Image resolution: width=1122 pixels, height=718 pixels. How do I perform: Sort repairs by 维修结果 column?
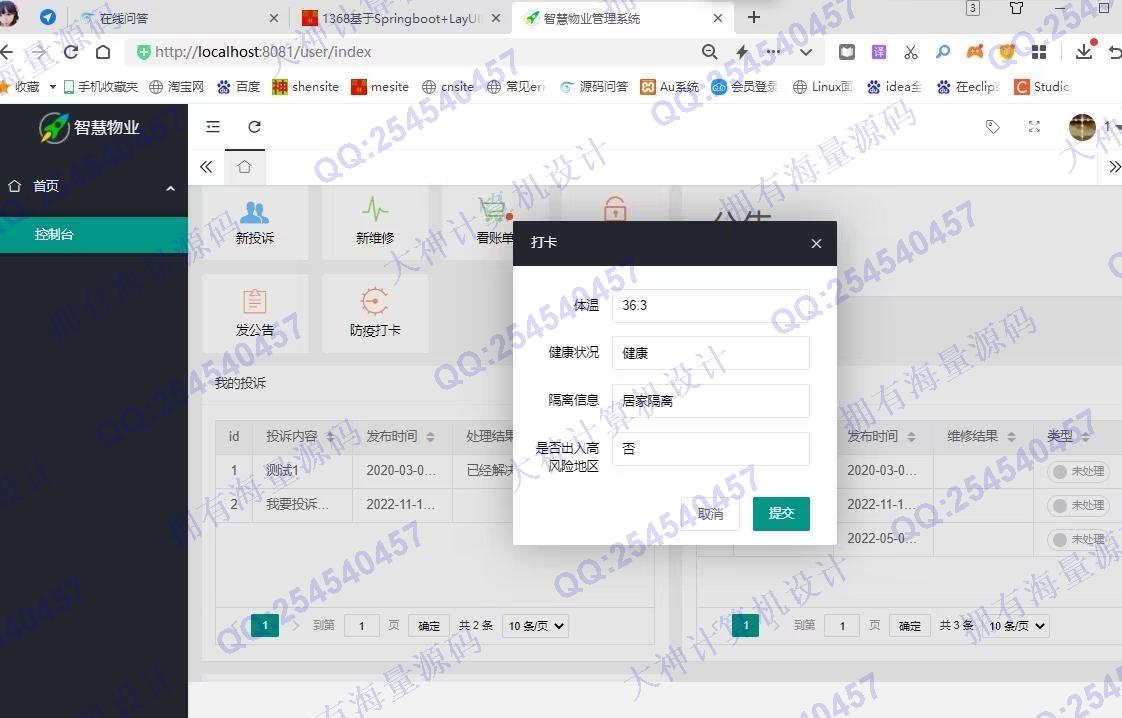(1011, 437)
